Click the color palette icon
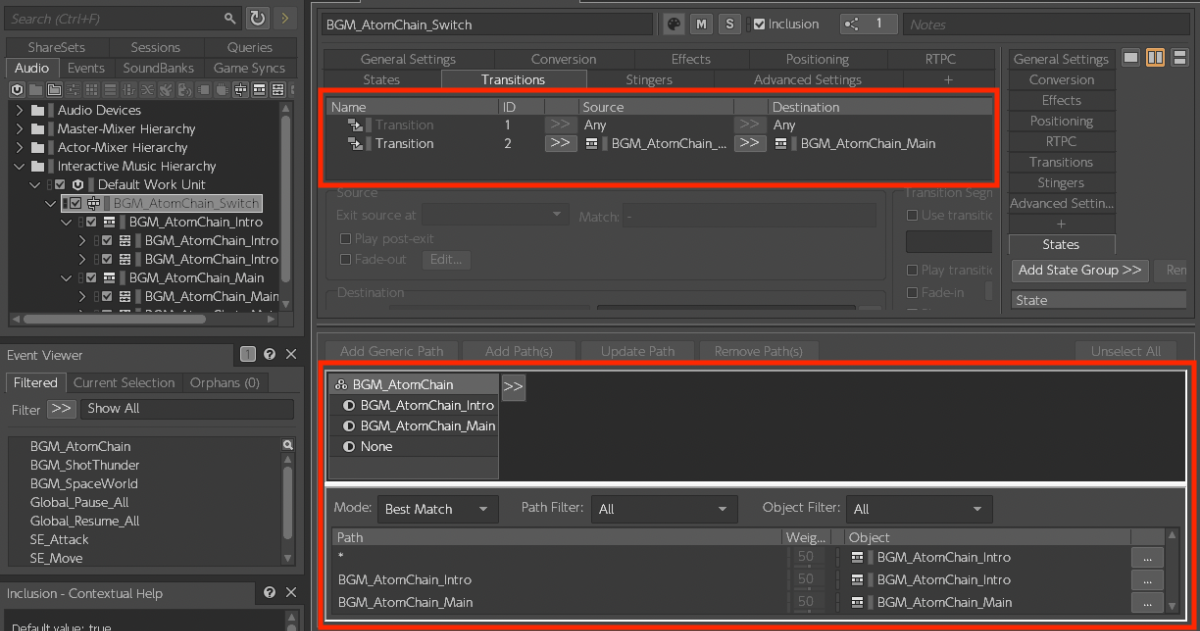Viewport: 1200px width, 631px height. (x=674, y=24)
